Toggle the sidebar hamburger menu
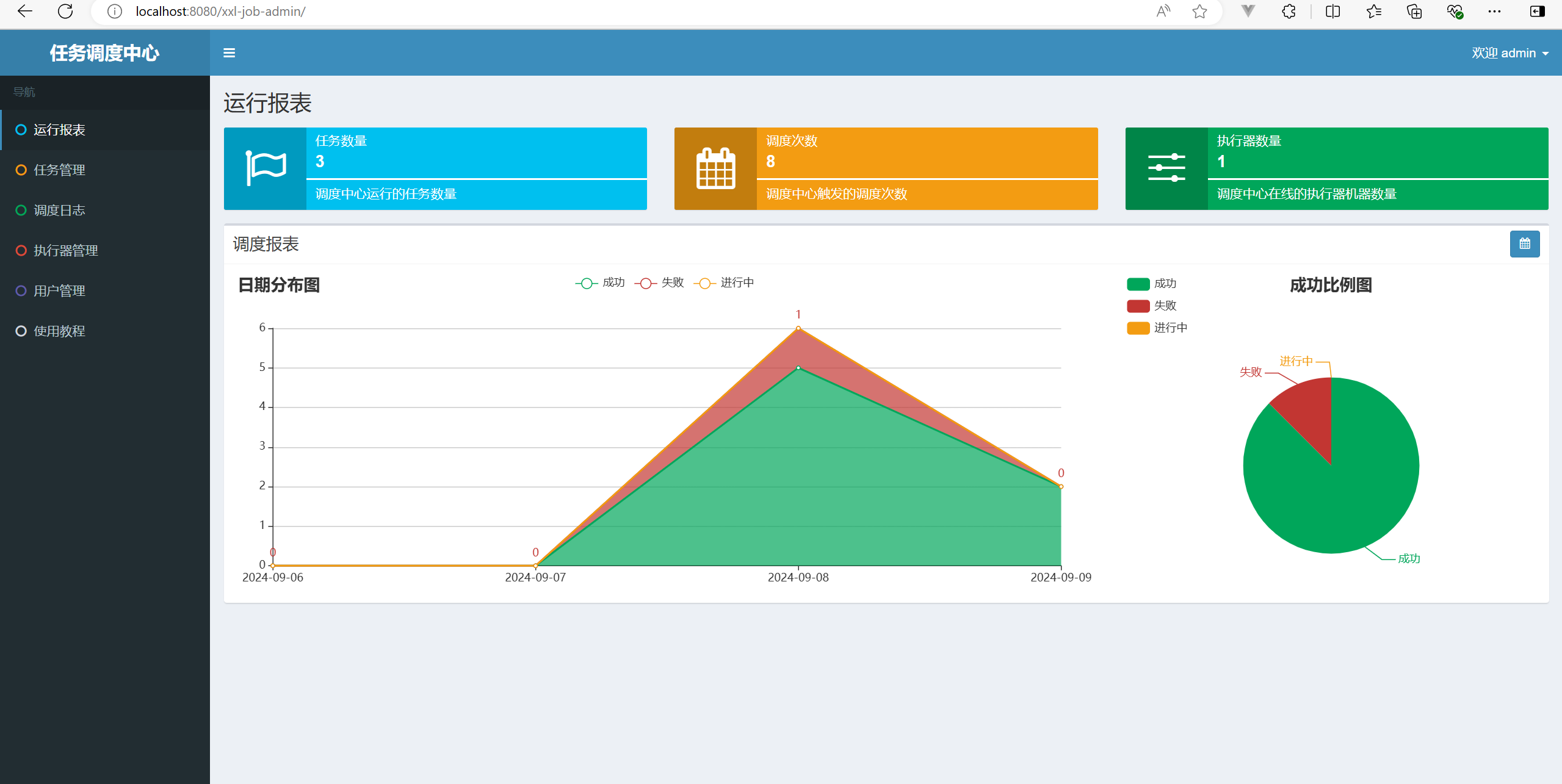This screenshot has height=784, width=1562. click(230, 53)
